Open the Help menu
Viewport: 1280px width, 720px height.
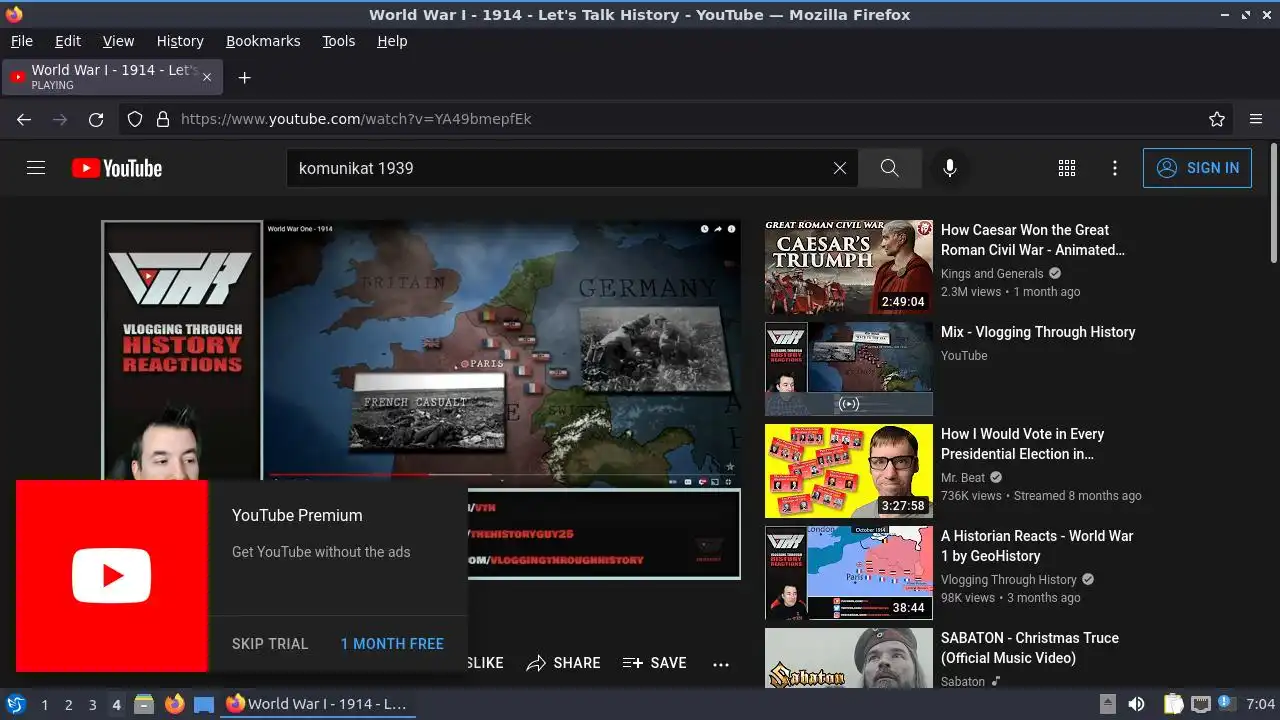[x=392, y=41]
